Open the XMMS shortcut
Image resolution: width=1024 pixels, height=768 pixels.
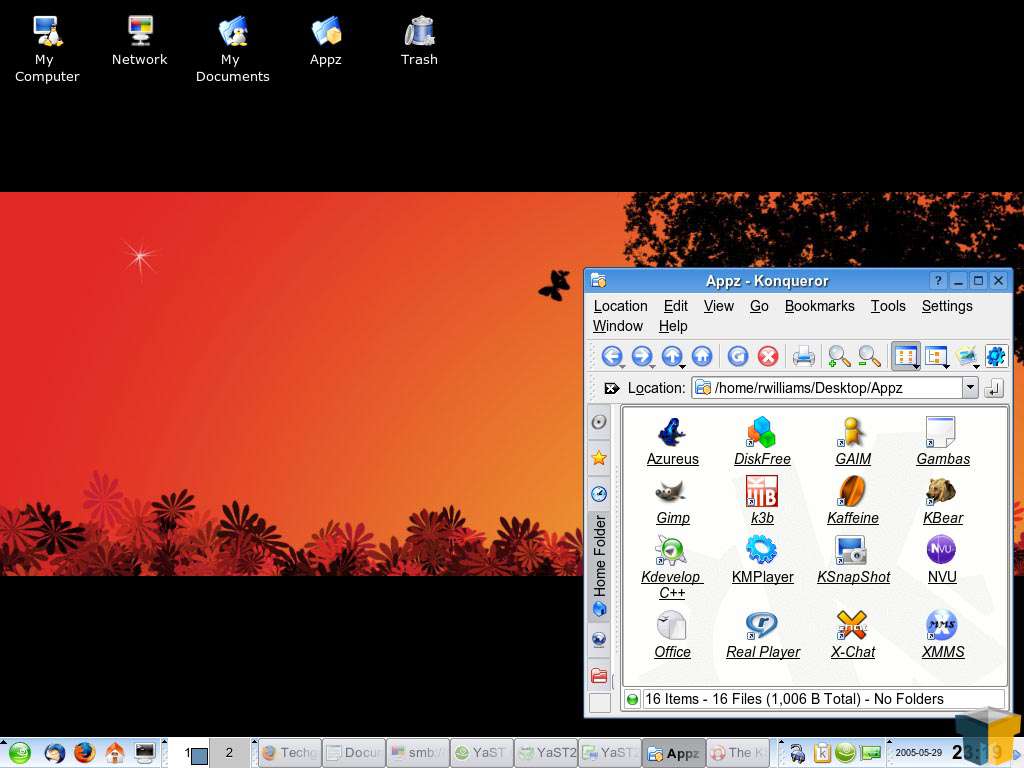(942, 635)
